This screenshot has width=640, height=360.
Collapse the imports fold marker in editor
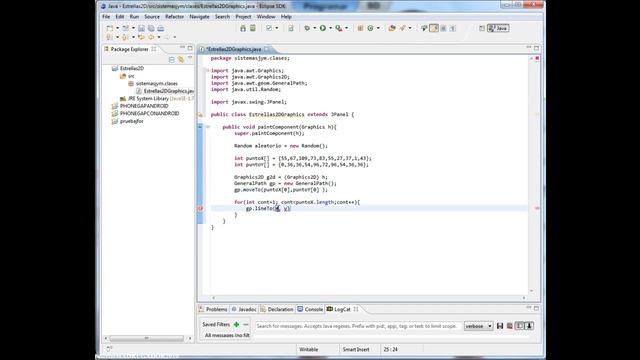point(207,71)
